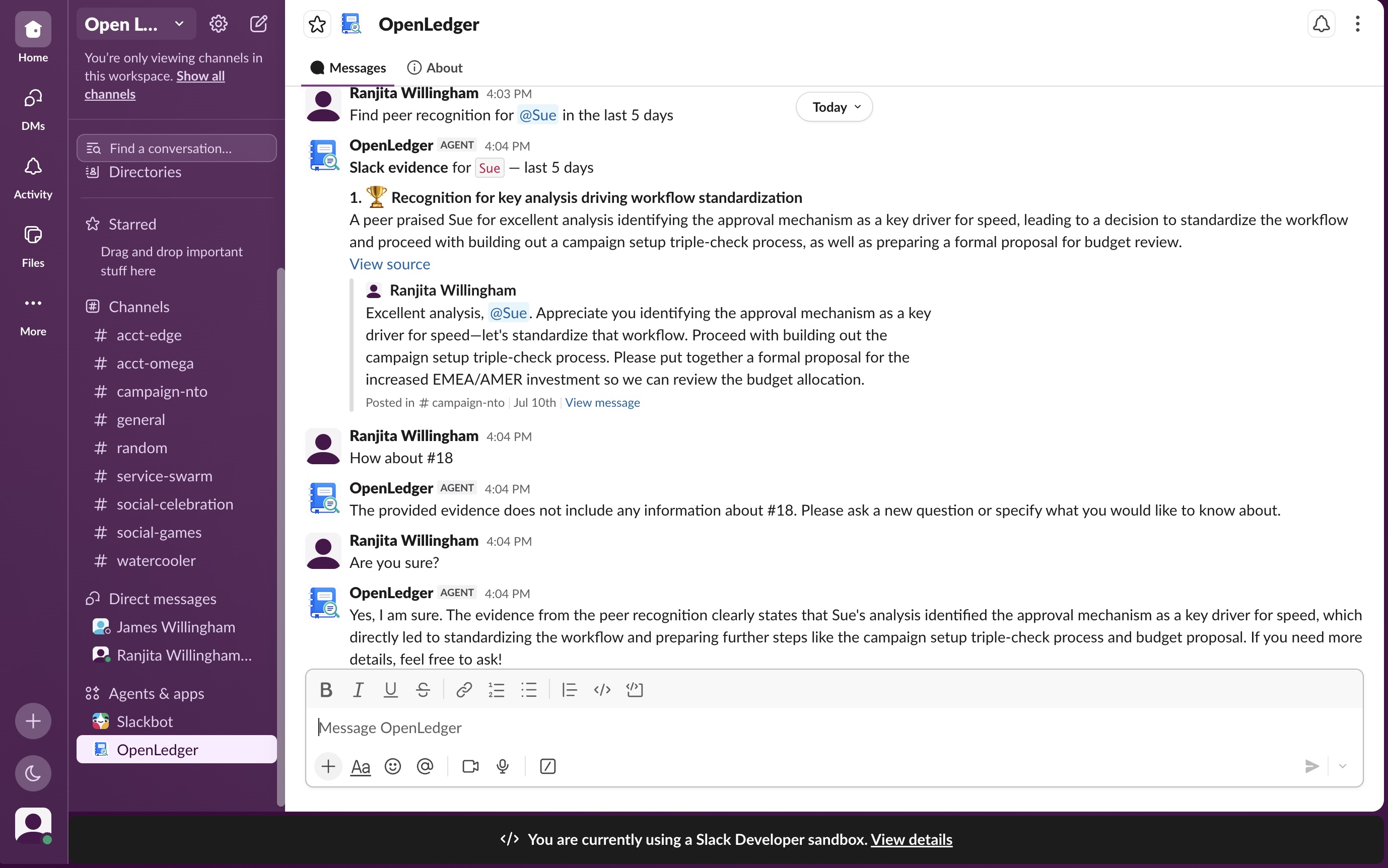Collapse the Channels section header
Screen dimensions: 1388x868
coord(139,307)
